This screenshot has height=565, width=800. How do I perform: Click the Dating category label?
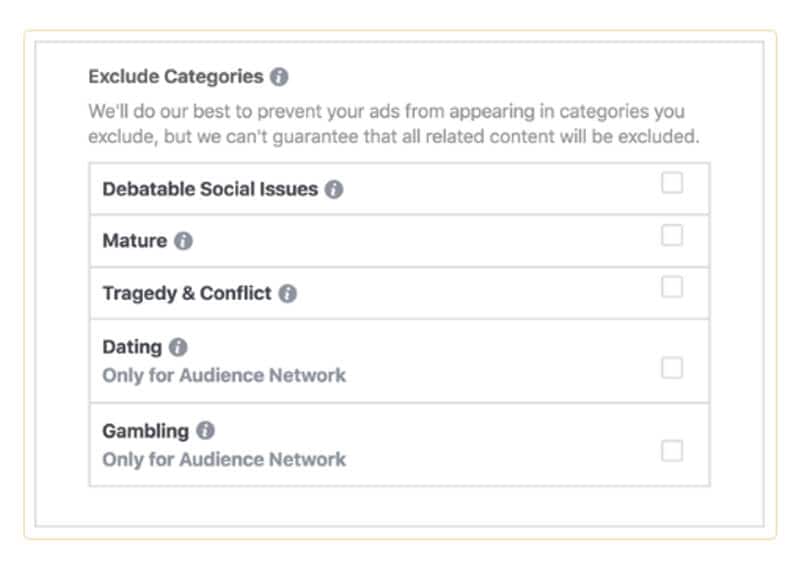pyautogui.click(x=132, y=347)
